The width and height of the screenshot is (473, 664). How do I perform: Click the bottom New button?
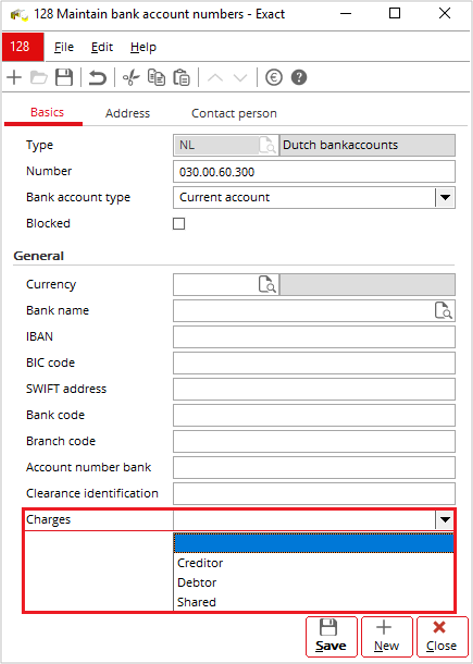pyautogui.click(x=387, y=636)
